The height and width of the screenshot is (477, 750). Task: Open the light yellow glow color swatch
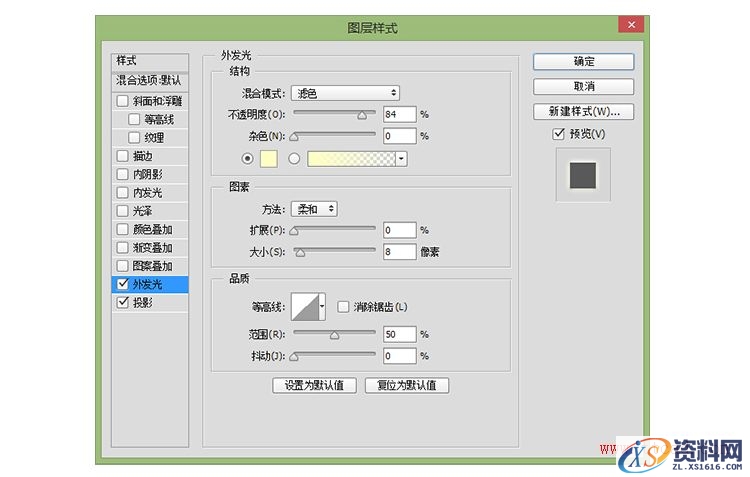click(268, 159)
